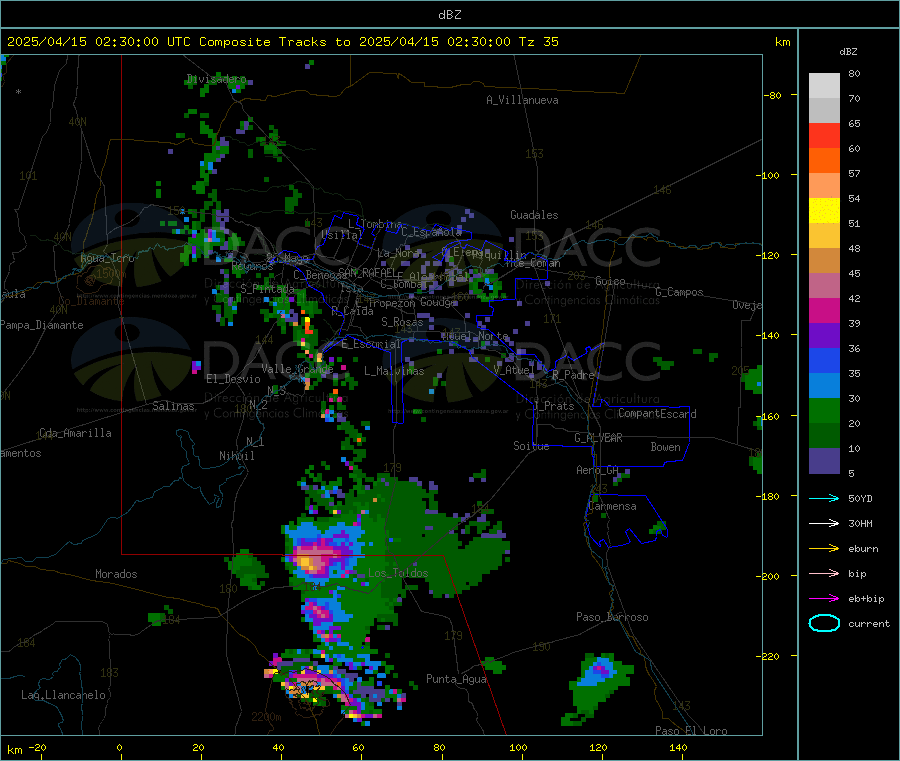
Task: Select the orange 57-60 dBZ swatch
Action: click(824, 161)
